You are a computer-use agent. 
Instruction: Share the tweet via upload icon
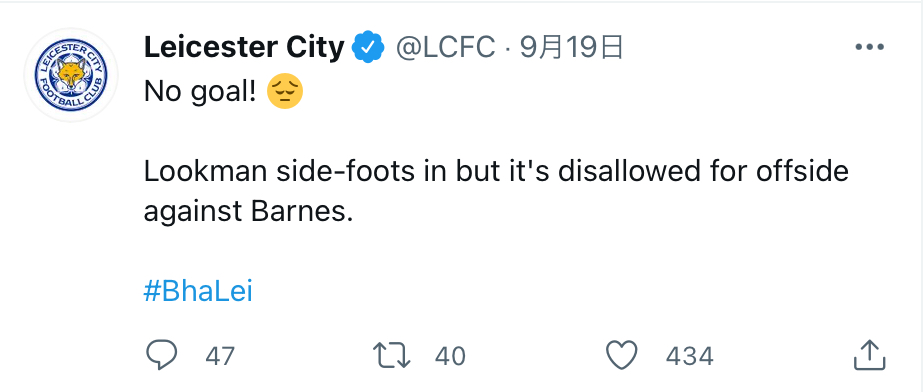click(x=869, y=354)
